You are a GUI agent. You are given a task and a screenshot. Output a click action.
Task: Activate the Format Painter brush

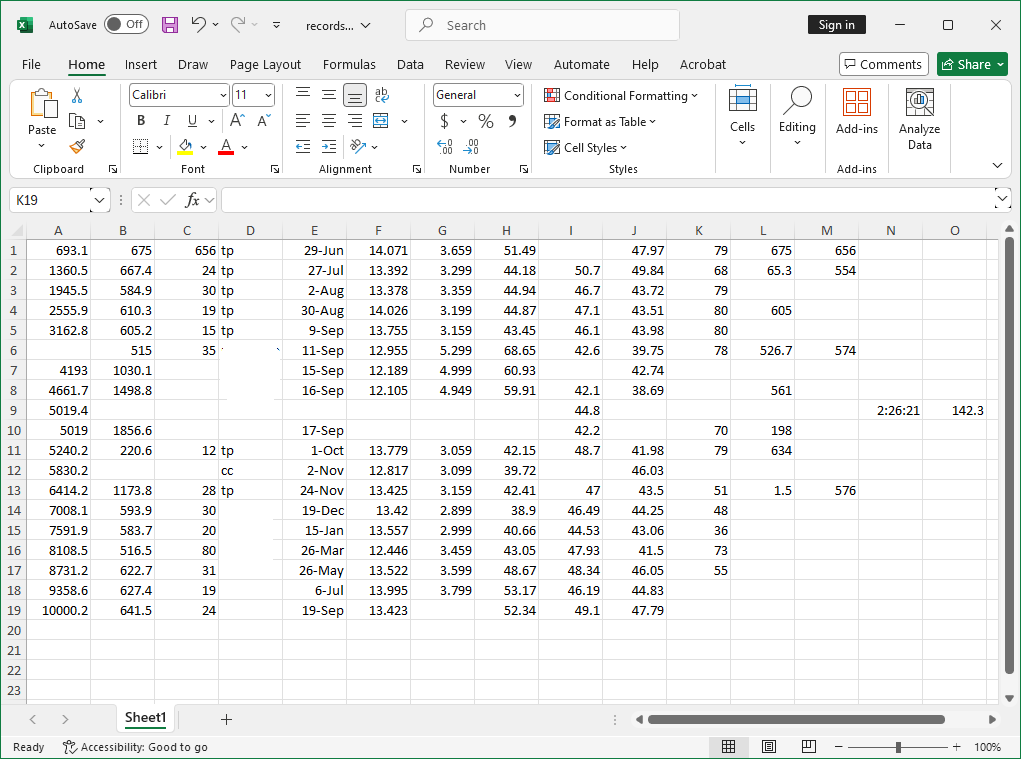coord(77,146)
